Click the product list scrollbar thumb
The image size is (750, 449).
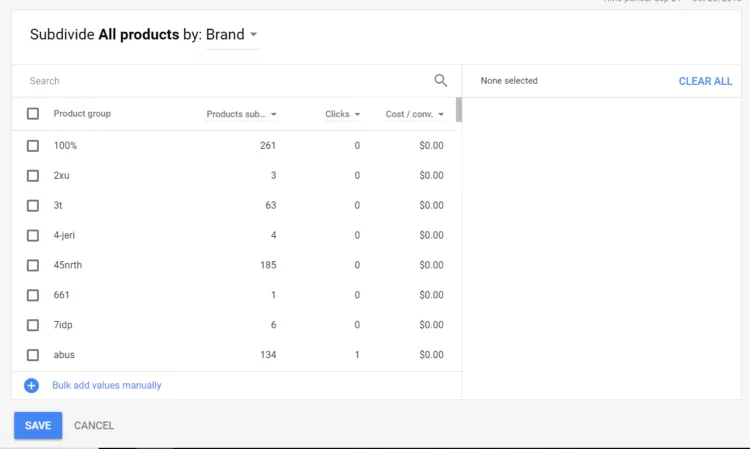[x=459, y=110]
